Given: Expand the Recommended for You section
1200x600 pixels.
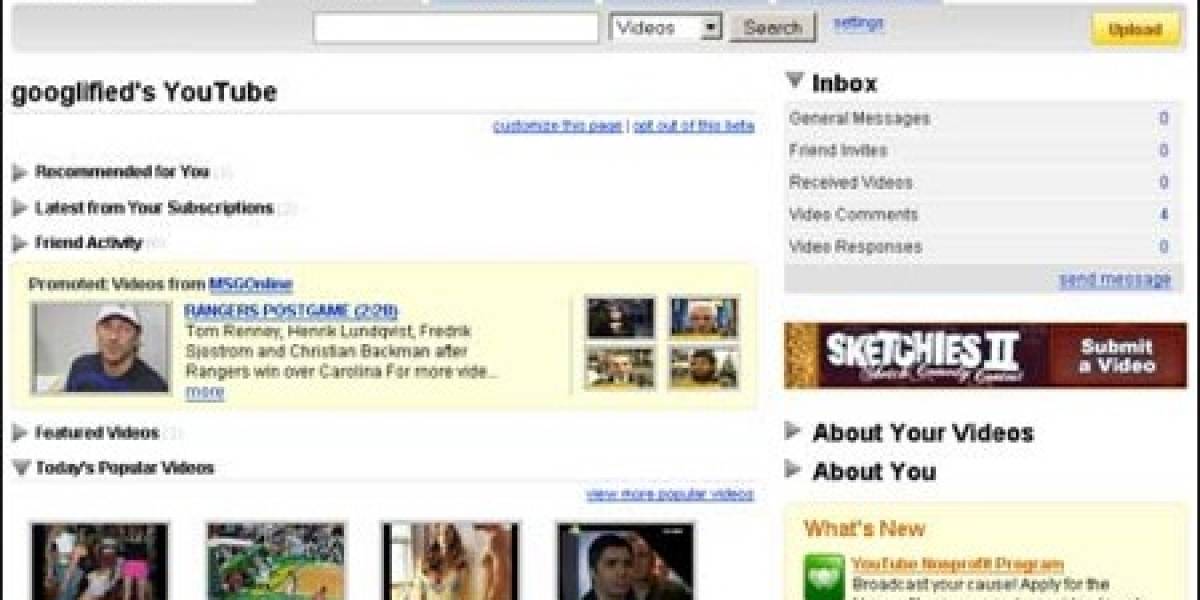Looking at the screenshot, I should pyautogui.click(x=20, y=172).
